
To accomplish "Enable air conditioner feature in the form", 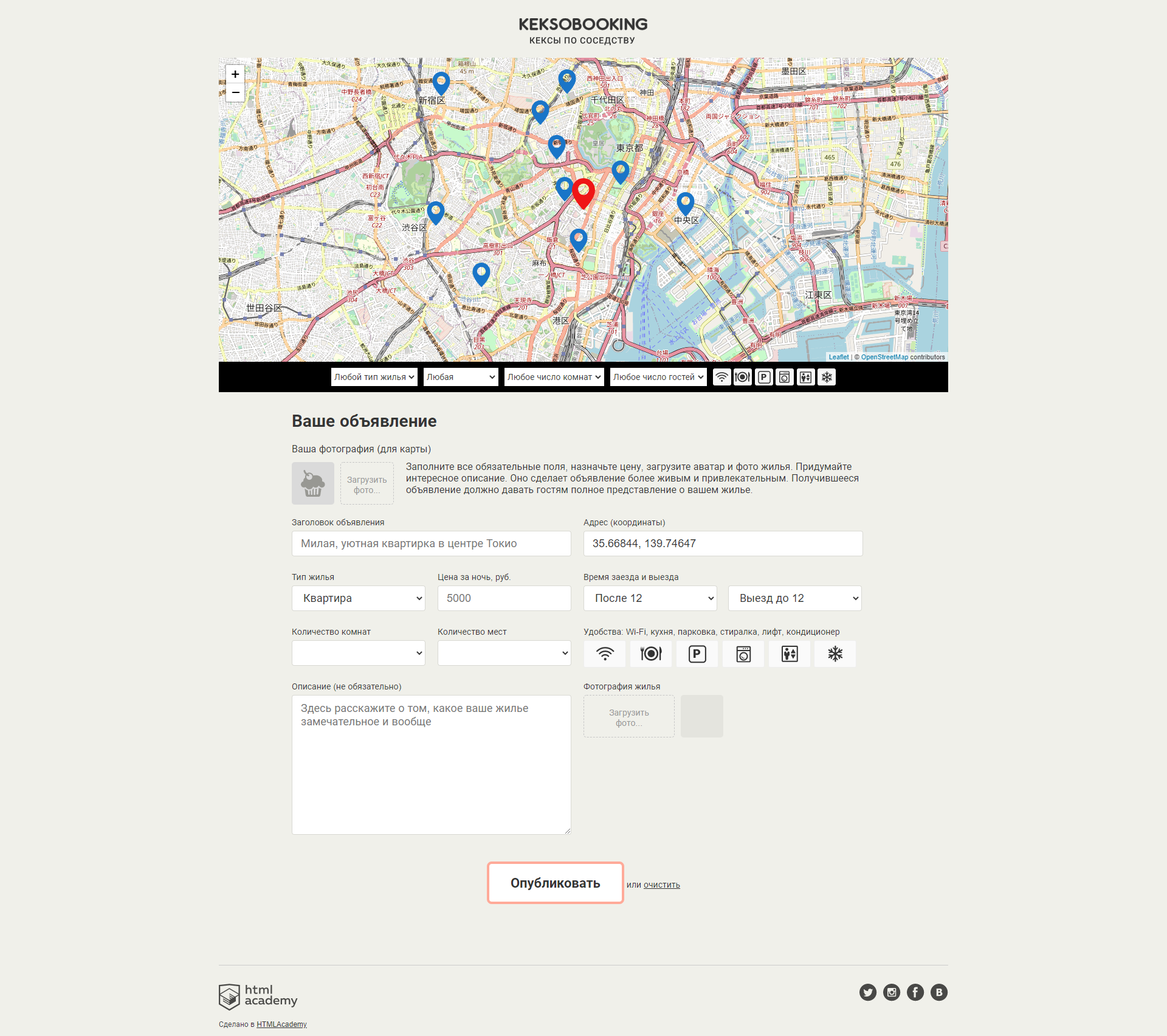I will pyautogui.click(x=835, y=654).
